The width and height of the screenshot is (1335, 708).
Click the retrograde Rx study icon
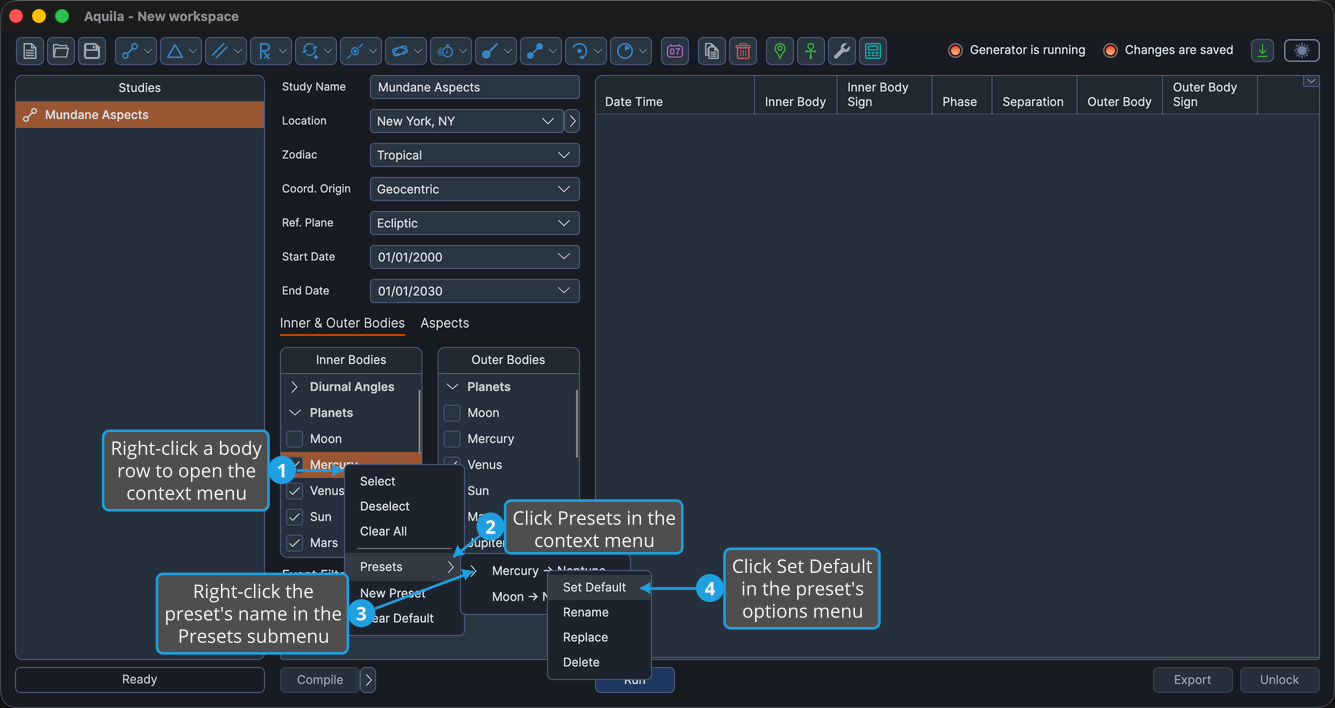(271, 51)
